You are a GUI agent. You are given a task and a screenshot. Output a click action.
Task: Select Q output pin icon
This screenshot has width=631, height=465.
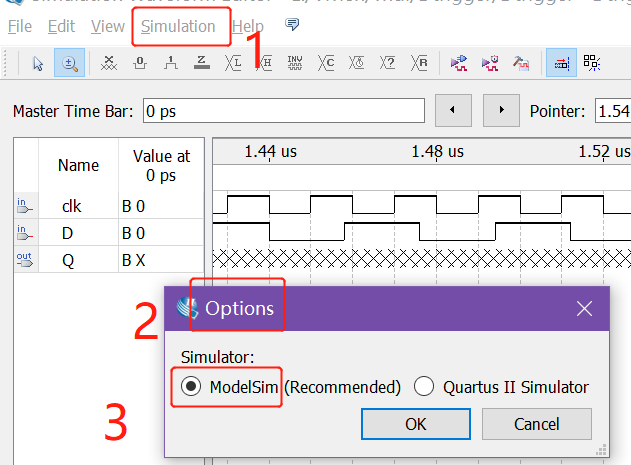coord(25,260)
